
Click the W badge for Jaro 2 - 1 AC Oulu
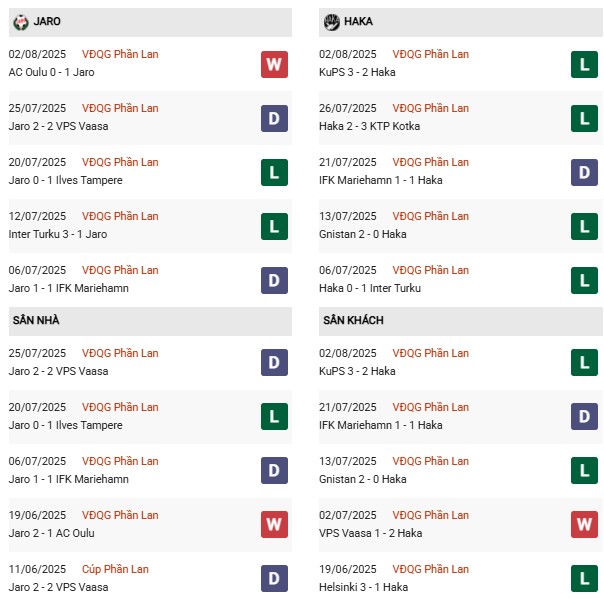click(x=274, y=525)
